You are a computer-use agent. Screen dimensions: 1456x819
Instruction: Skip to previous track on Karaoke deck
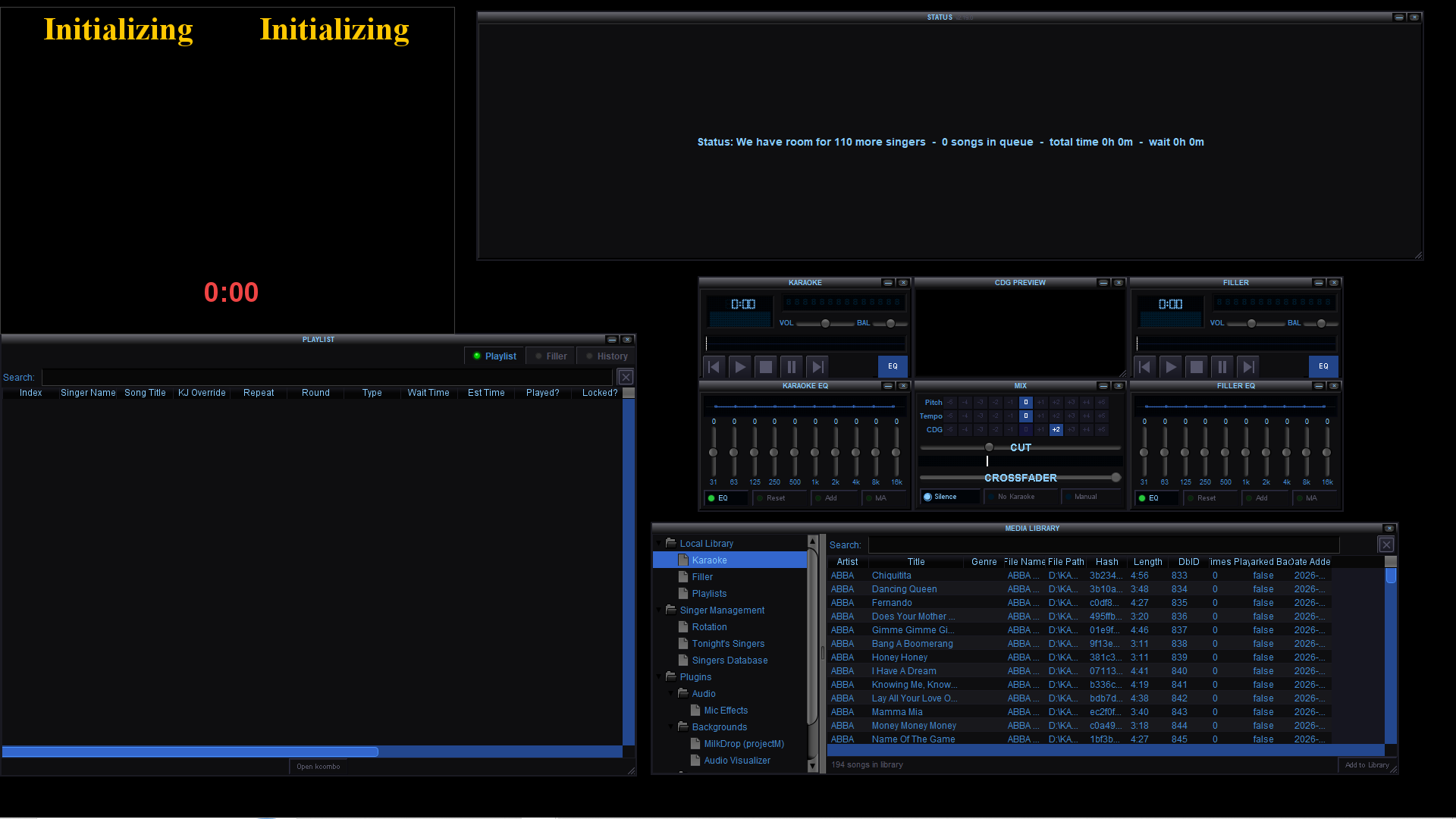tap(714, 367)
